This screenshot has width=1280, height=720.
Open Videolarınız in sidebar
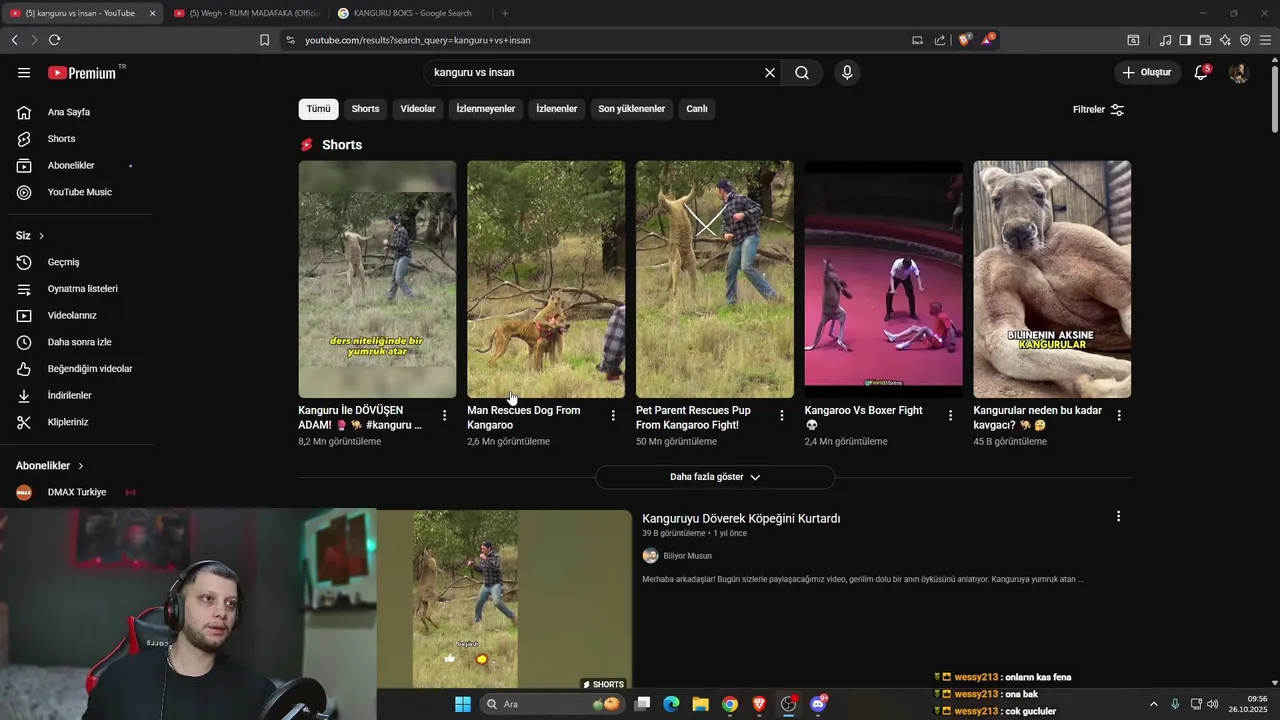[x=72, y=315]
